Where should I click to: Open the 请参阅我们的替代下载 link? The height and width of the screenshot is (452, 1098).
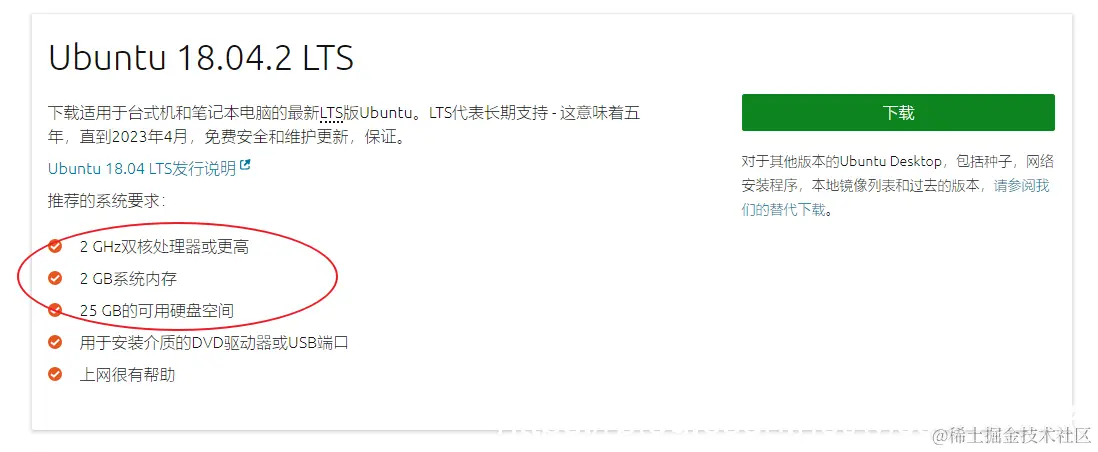(x=895, y=198)
